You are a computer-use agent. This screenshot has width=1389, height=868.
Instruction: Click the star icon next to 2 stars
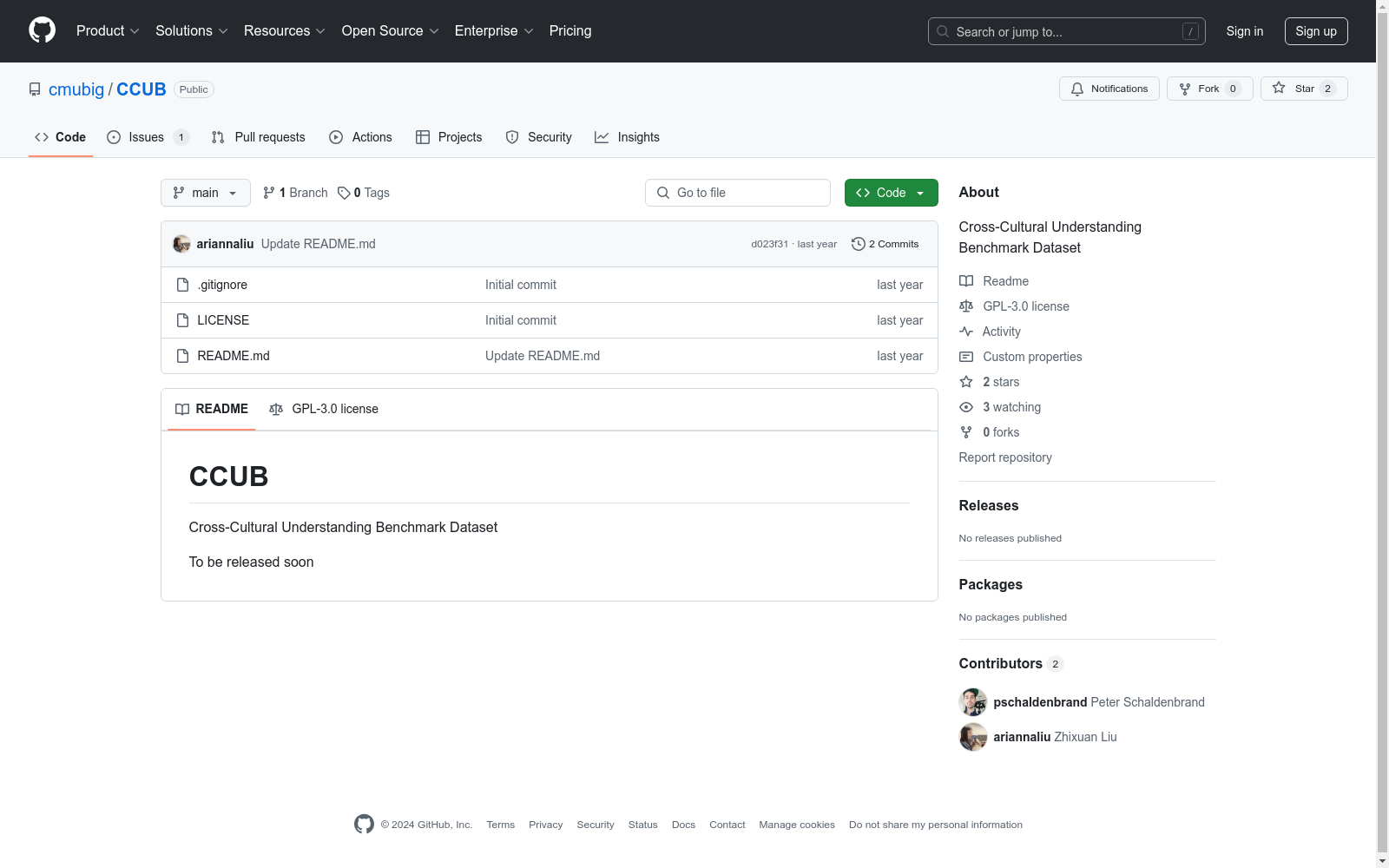tap(966, 382)
